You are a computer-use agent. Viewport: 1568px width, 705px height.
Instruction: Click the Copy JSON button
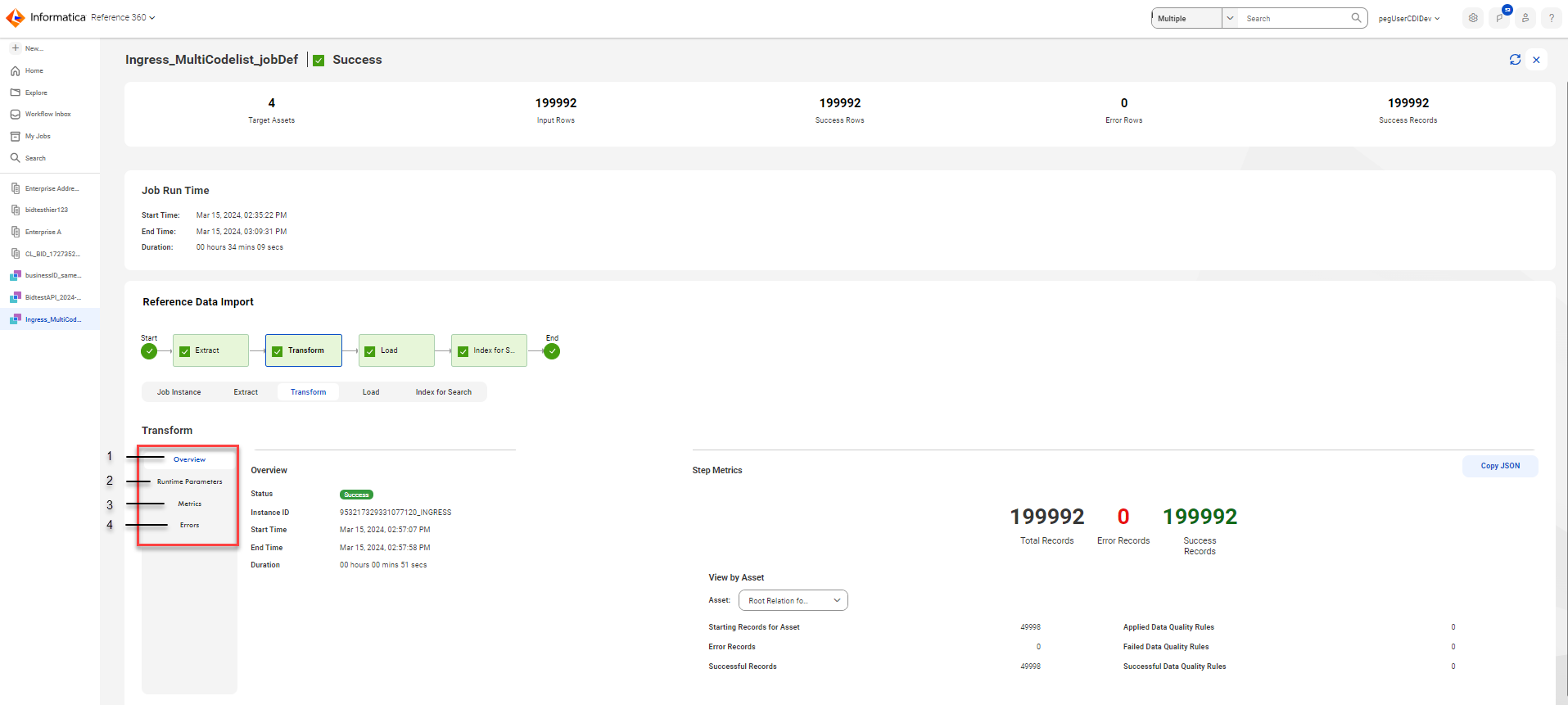click(x=1500, y=466)
